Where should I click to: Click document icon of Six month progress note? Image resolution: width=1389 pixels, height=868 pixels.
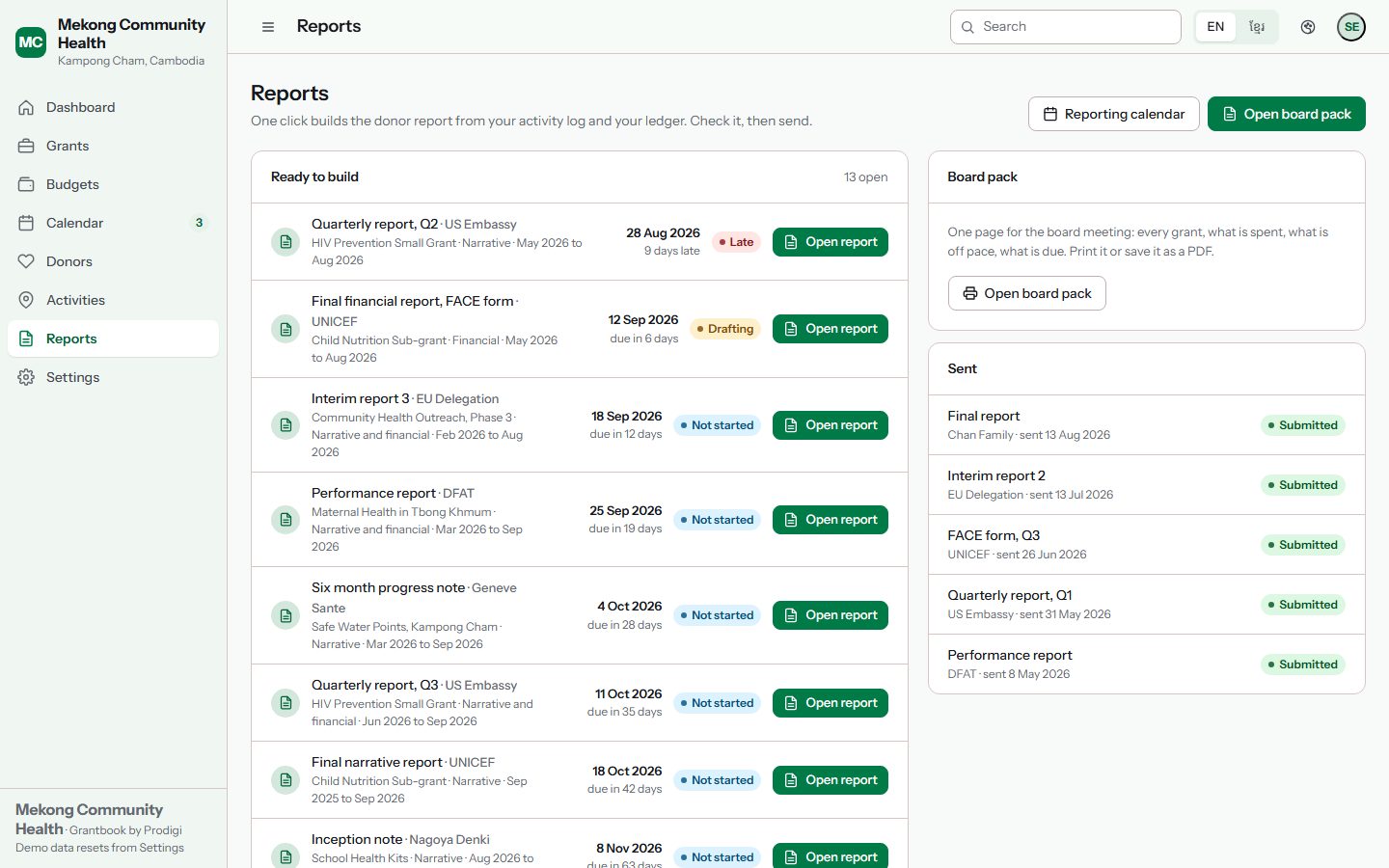[286, 615]
